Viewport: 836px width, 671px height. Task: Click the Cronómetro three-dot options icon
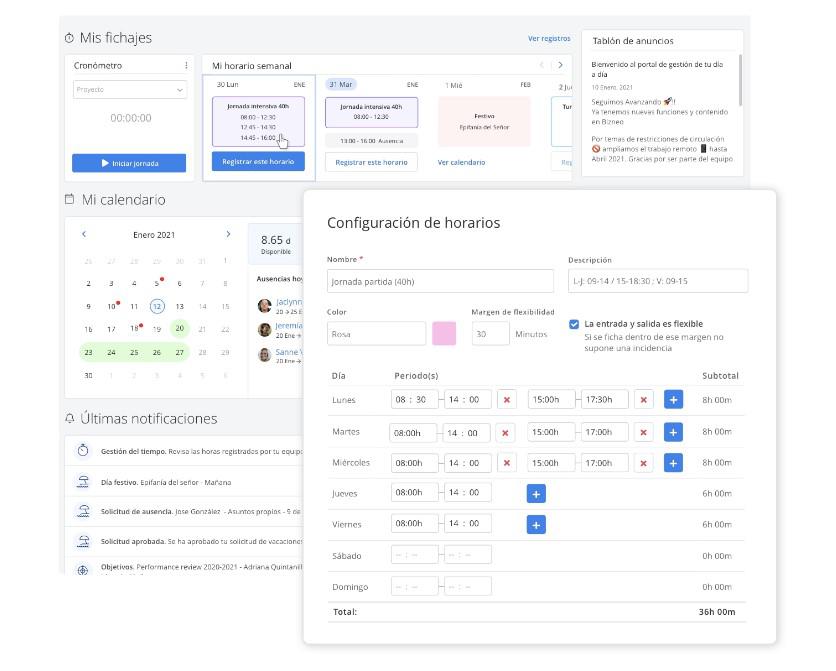[186, 66]
